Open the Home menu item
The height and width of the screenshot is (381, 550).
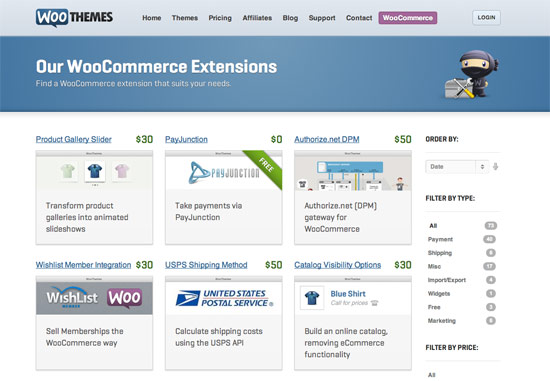click(152, 18)
